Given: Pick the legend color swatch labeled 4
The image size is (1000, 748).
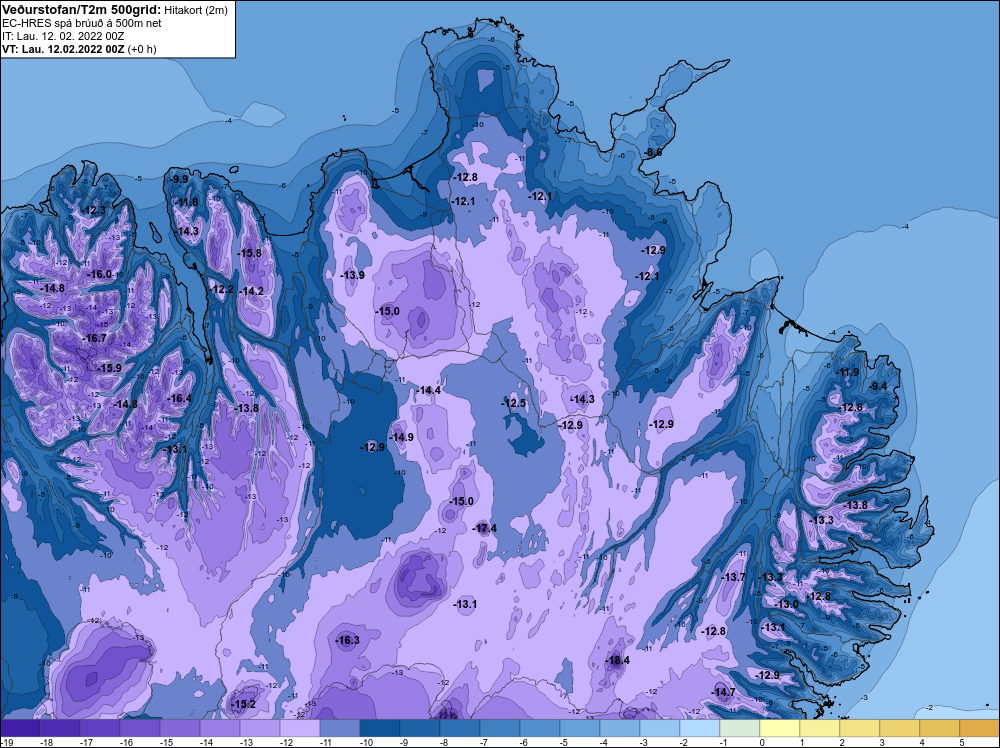Looking at the screenshot, I should (x=940, y=728).
